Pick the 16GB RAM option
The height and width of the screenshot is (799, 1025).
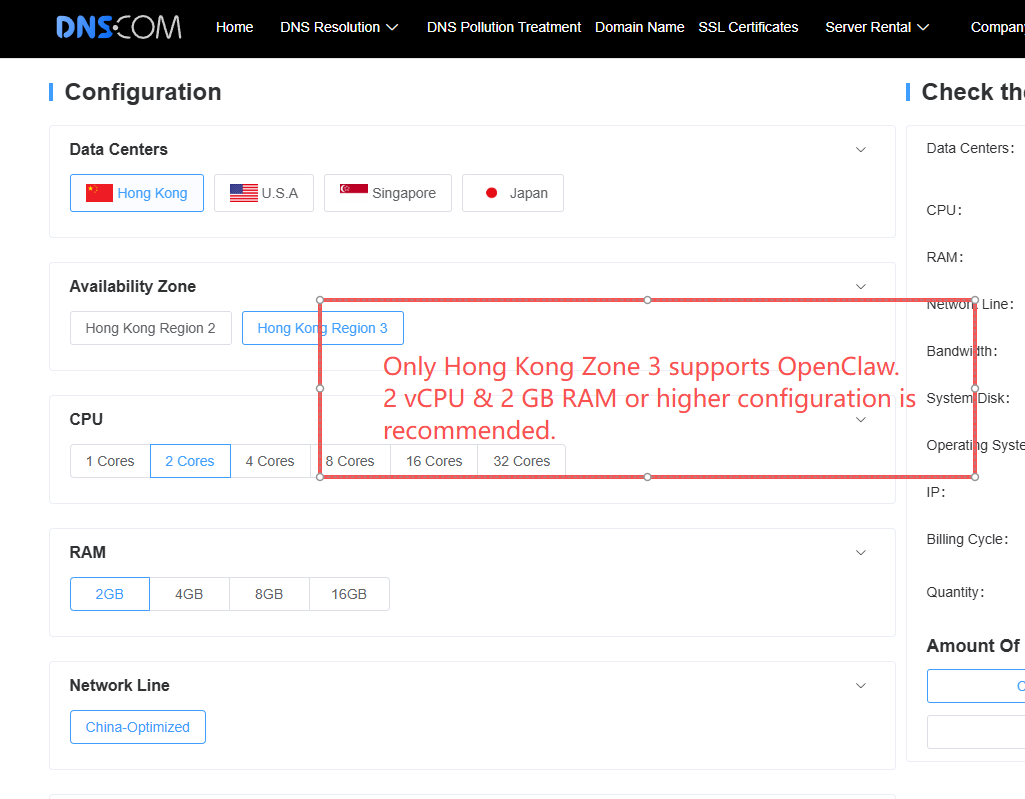(x=349, y=594)
